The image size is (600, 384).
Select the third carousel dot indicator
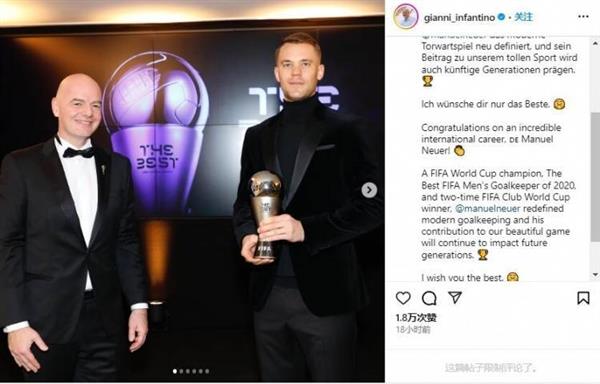[x=188, y=371]
